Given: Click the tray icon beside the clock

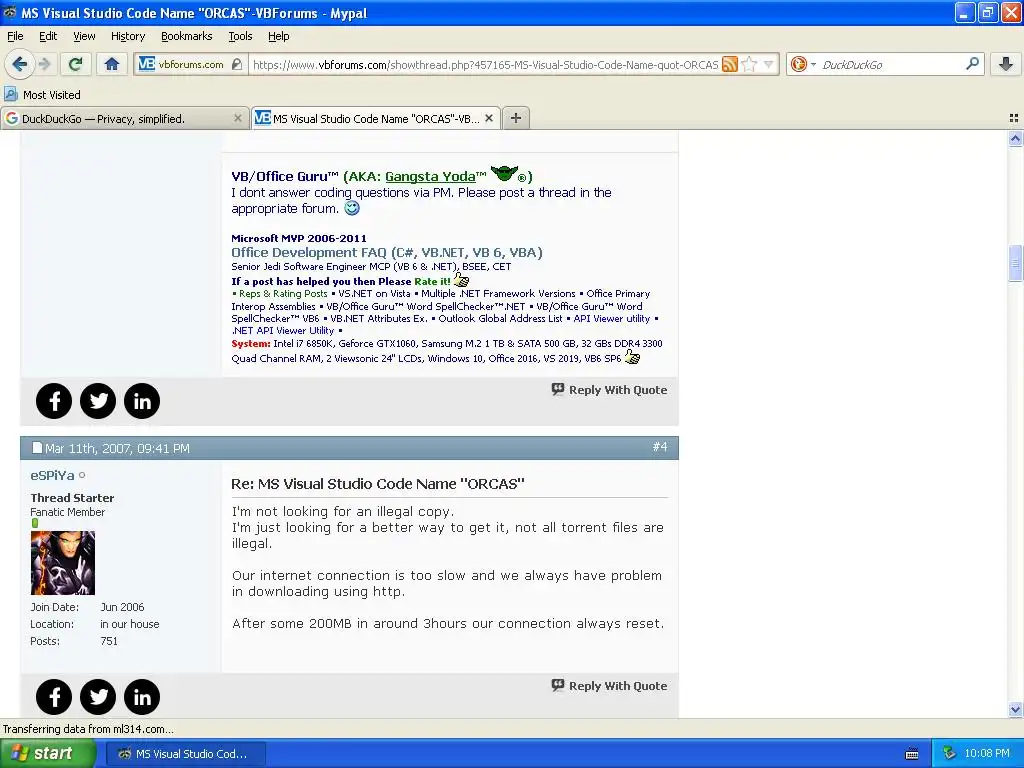Looking at the screenshot, I should (949, 754).
